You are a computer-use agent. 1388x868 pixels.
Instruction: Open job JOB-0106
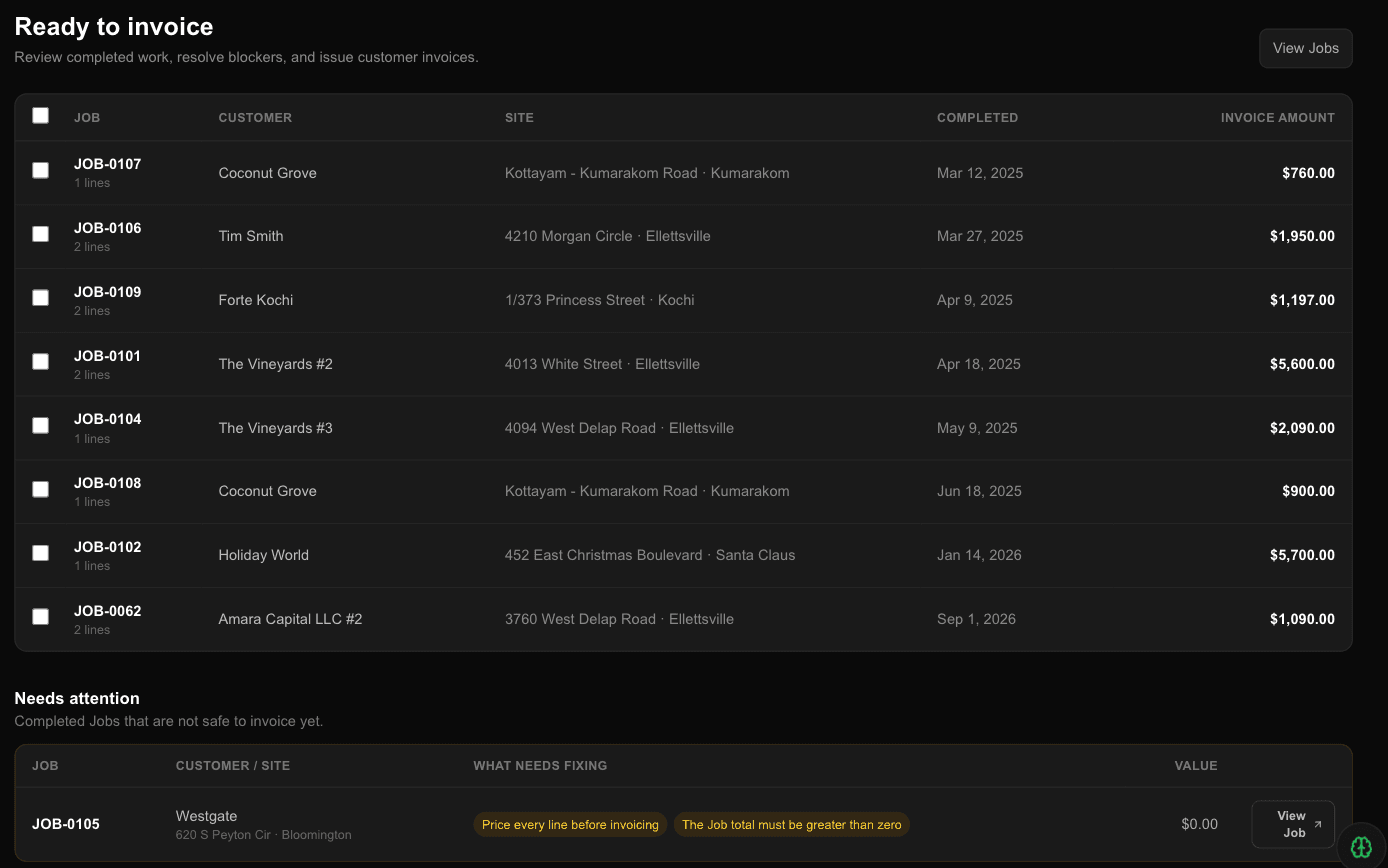click(107, 228)
